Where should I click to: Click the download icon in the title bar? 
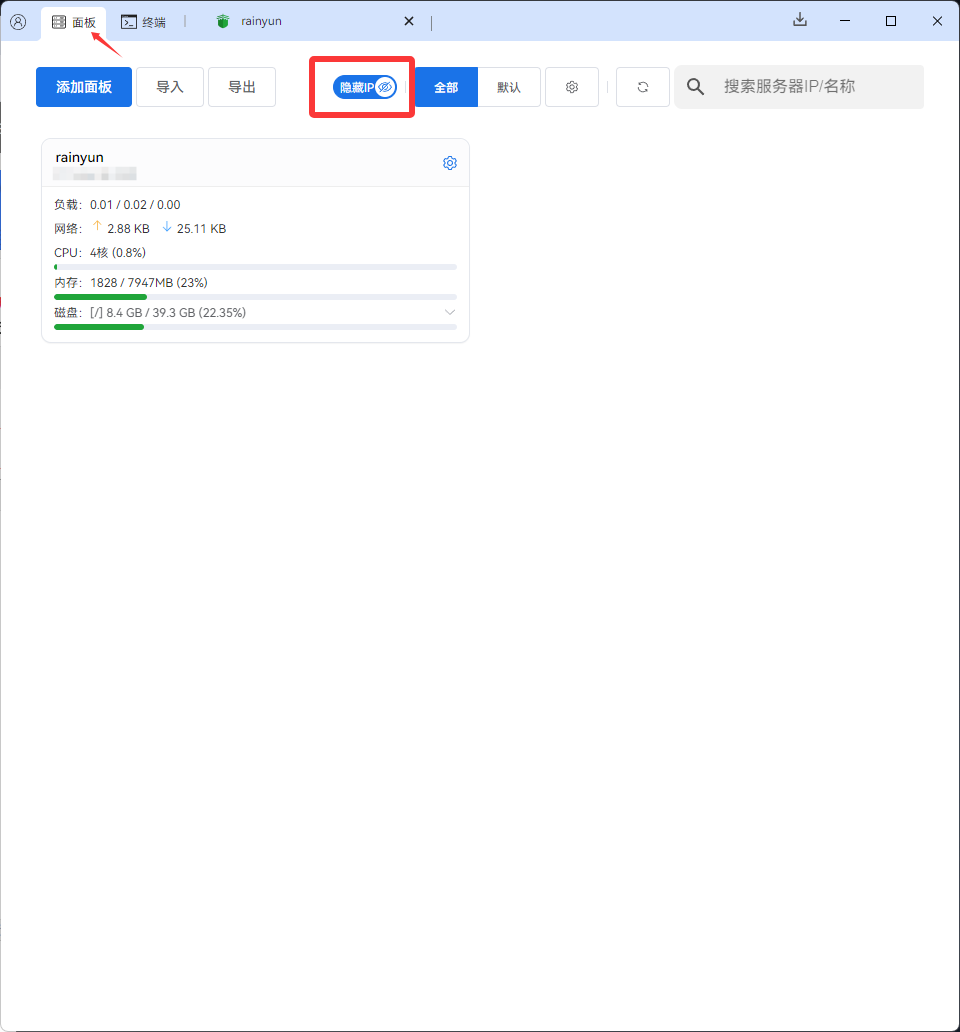799,20
